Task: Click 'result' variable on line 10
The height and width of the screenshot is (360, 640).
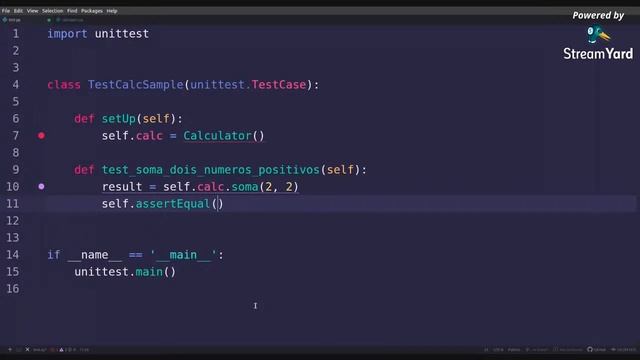Action: pos(122,187)
